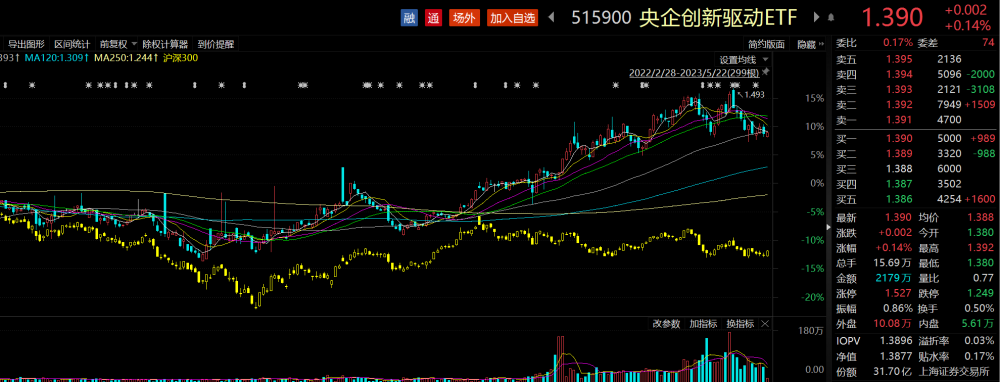Click the 买一 price 1.390
Viewport: 1000px width, 382px height.
click(x=898, y=138)
